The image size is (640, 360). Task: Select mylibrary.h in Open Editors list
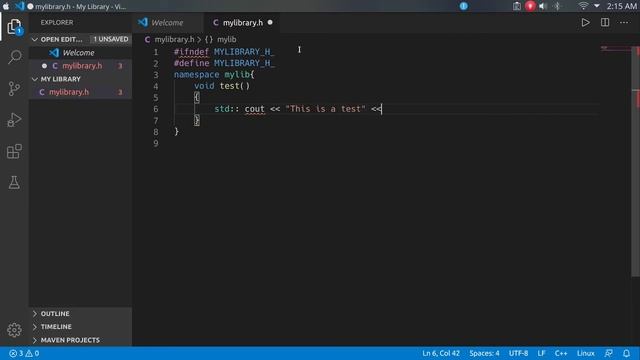point(80,66)
